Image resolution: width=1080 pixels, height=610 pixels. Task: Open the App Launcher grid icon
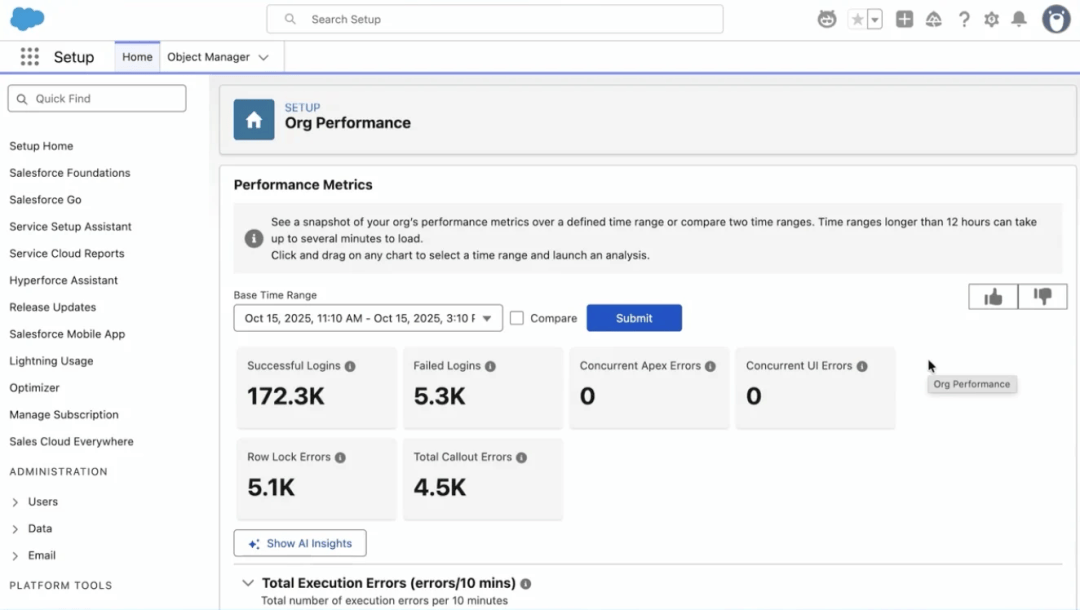tap(30, 57)
